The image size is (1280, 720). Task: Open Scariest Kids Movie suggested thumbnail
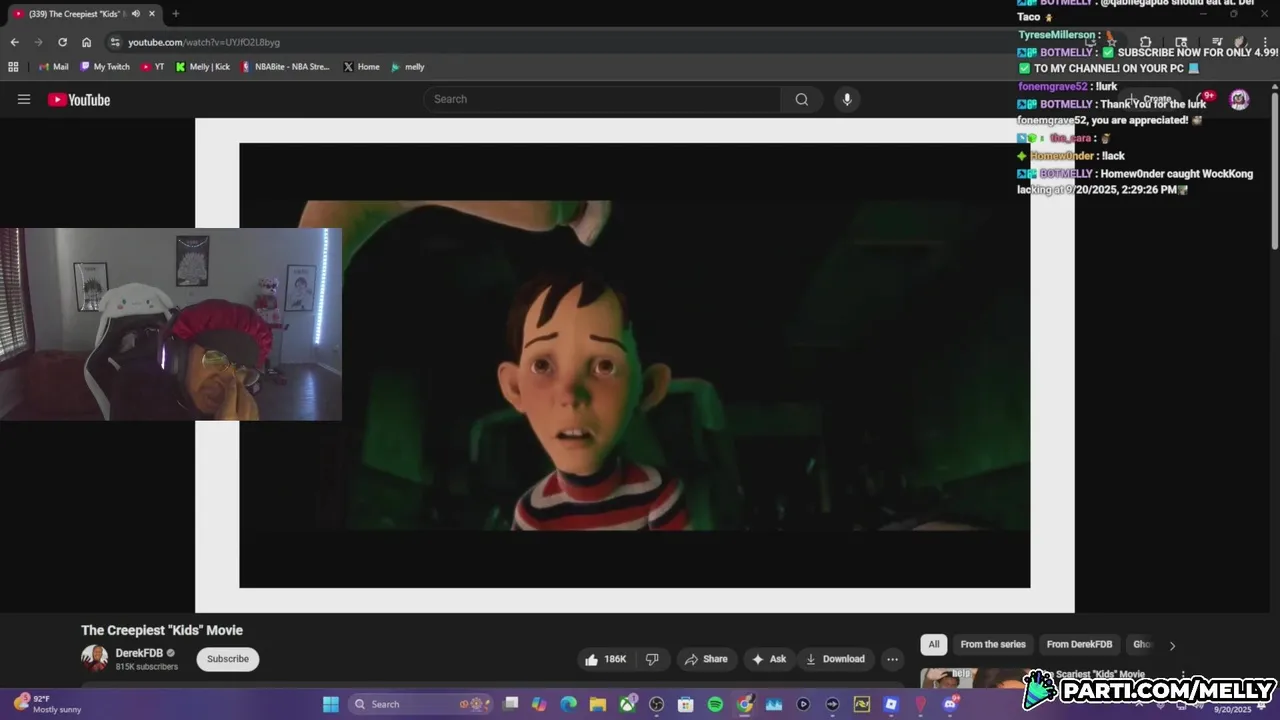pyautogui.click(x=975, y=678)
